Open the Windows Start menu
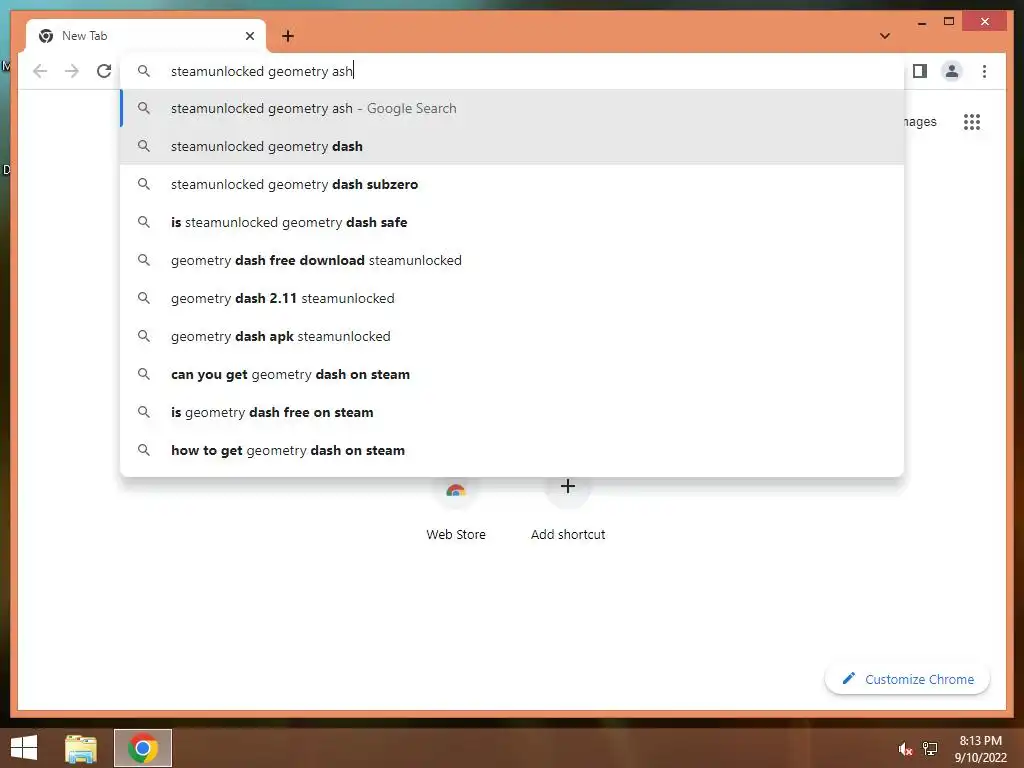This screenshot has height=768, width=1024. (24, 748)
